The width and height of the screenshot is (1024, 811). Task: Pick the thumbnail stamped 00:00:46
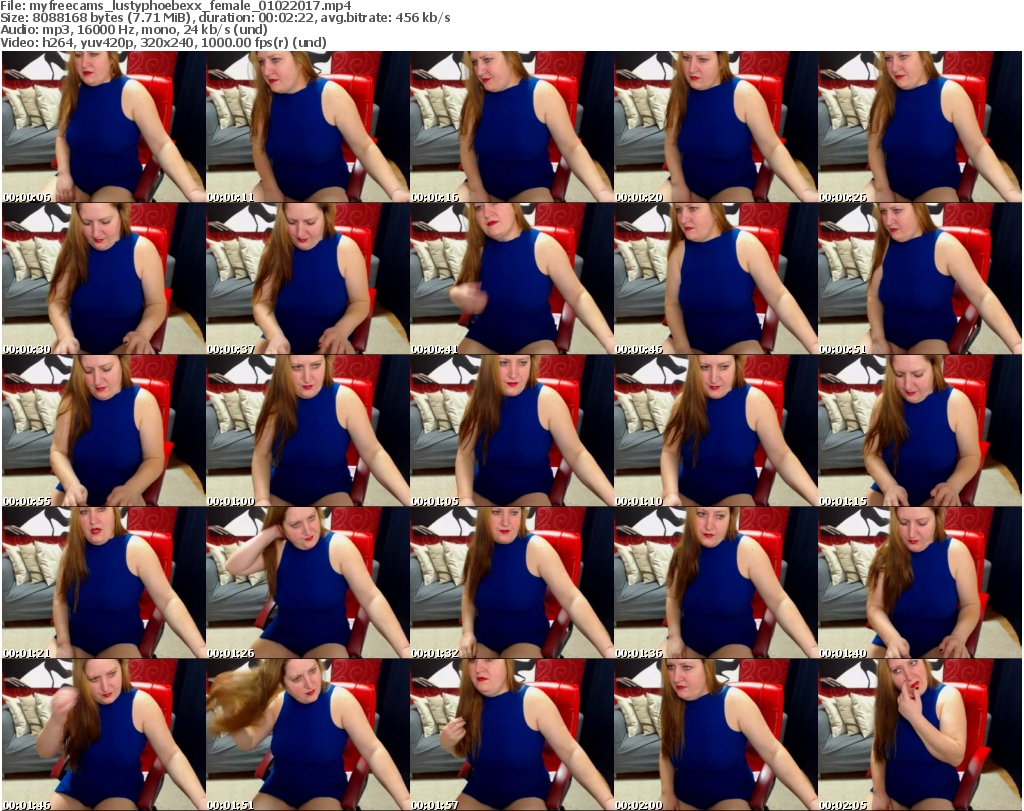[716, 279]
